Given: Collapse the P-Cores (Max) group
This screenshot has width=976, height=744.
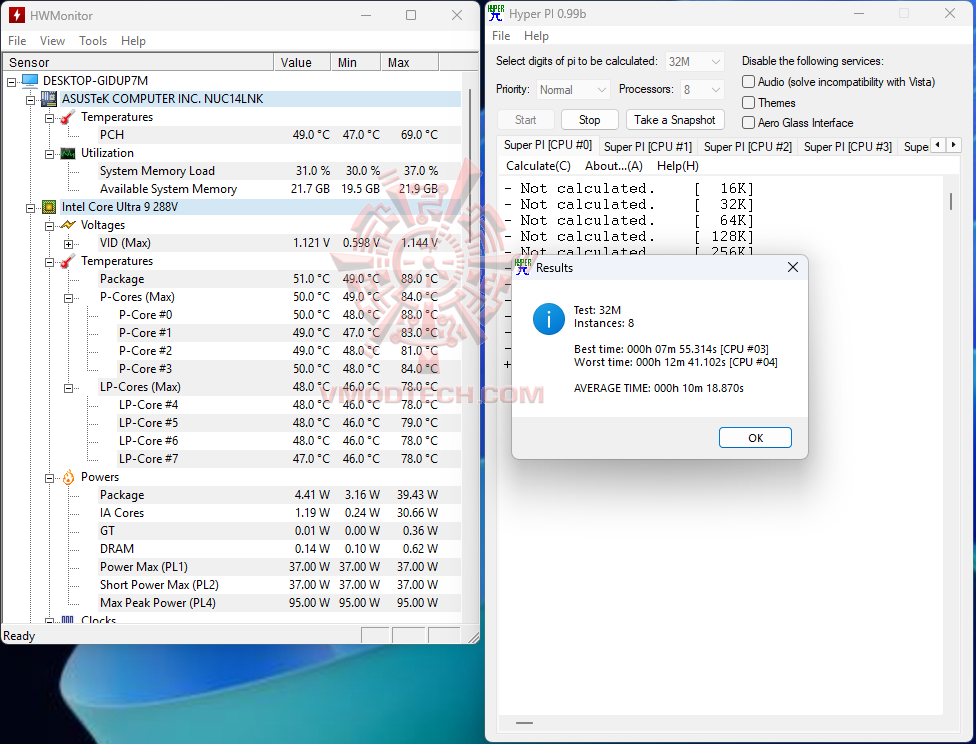Looking at the screenshot, I should [x=68, y=298].
